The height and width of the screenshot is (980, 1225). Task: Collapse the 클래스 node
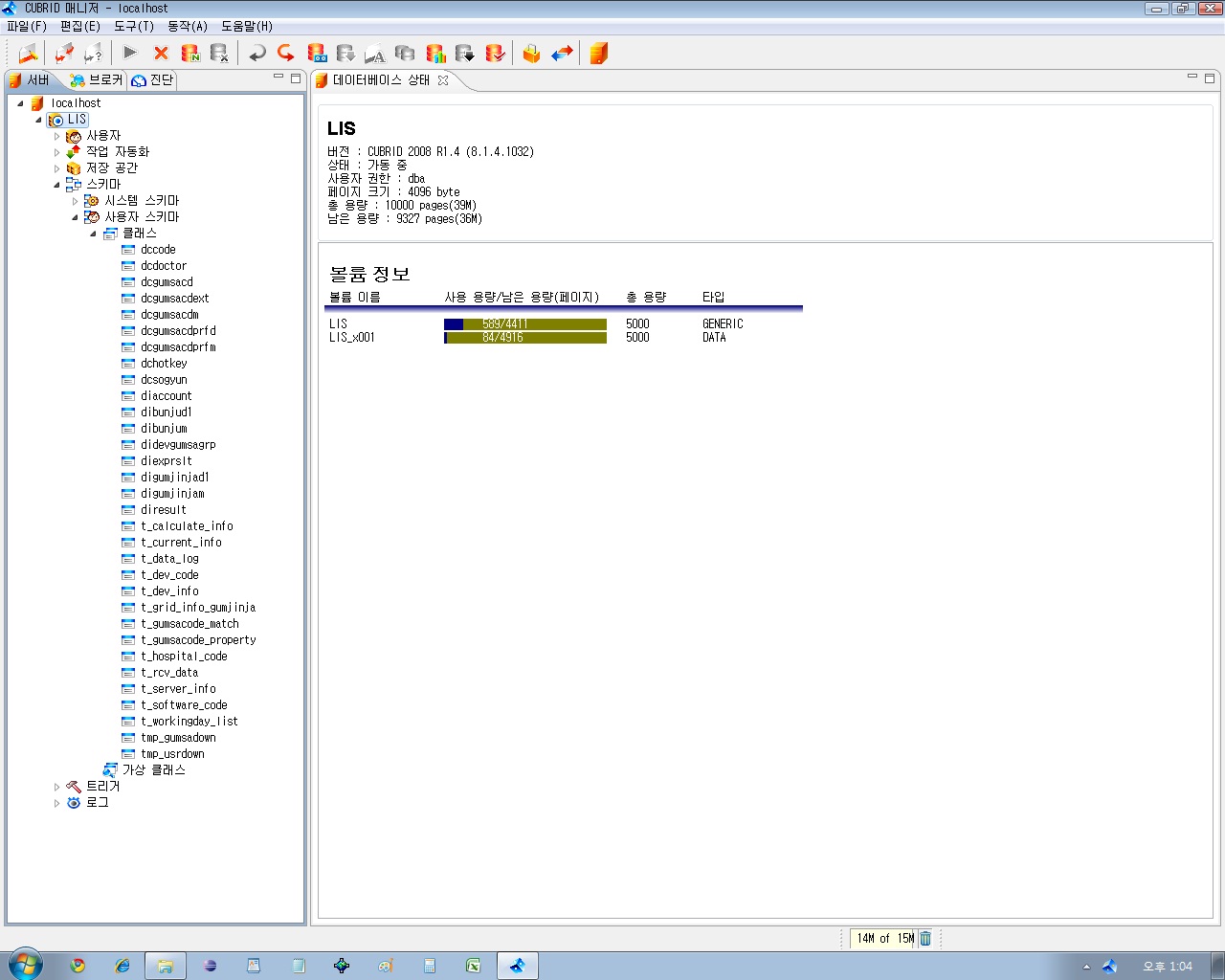pos(93,234)
